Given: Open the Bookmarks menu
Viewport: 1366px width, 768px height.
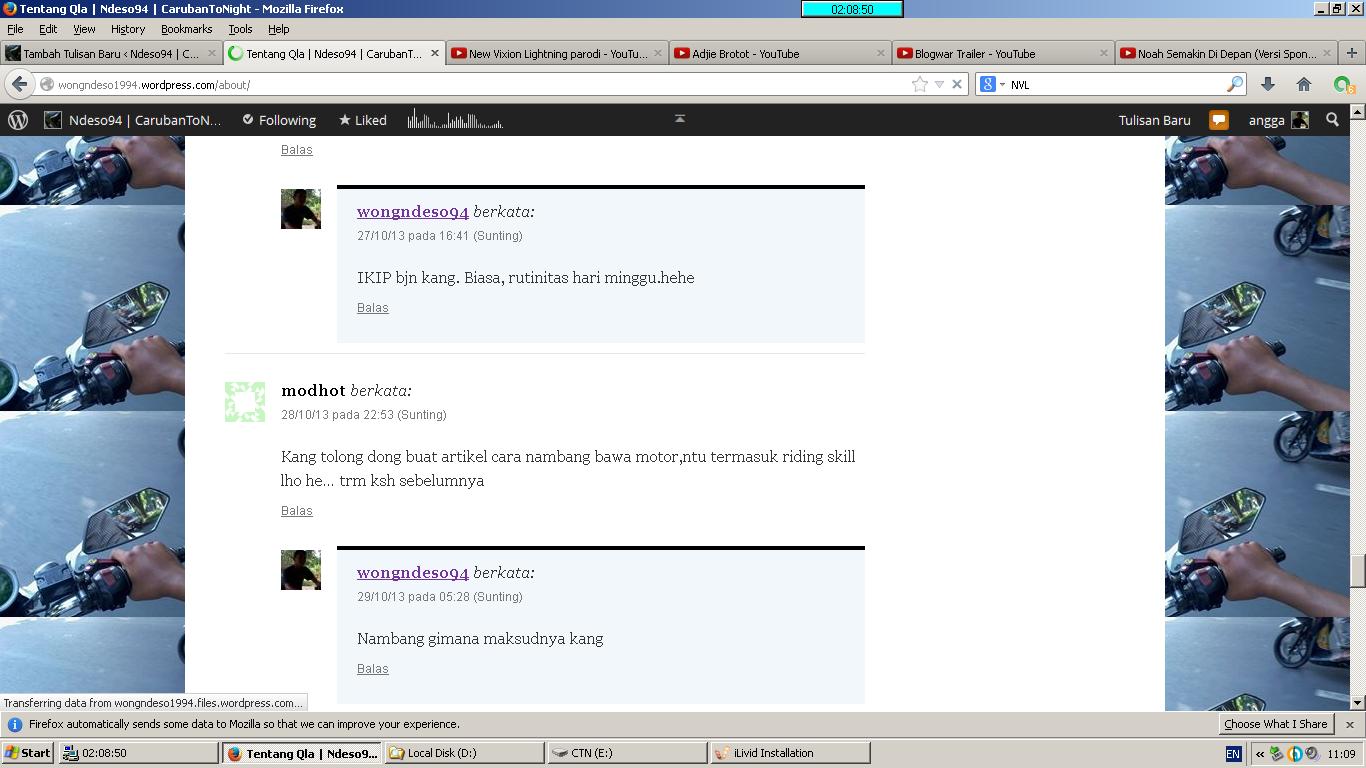Looking at the screenshot, I should [x=186, y=29].
